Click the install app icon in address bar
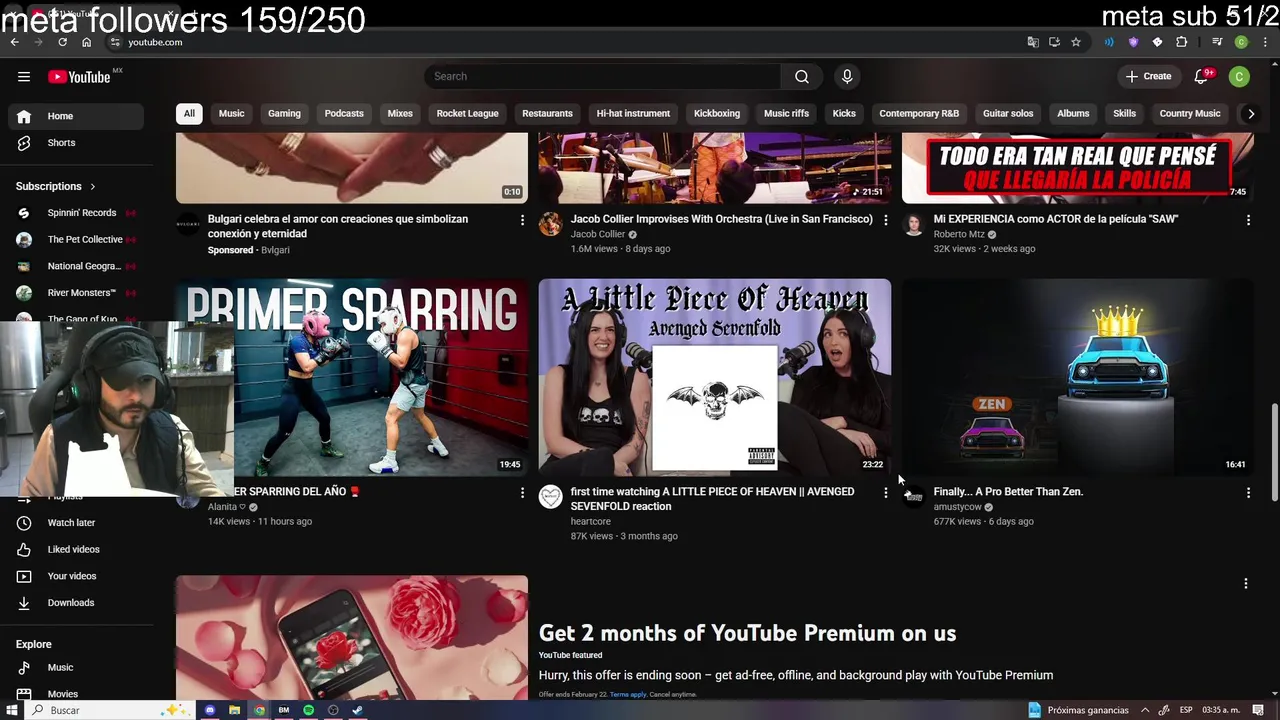Image resolution: width=1280 pixels, height=720 pixels. tap(1054, 42)
